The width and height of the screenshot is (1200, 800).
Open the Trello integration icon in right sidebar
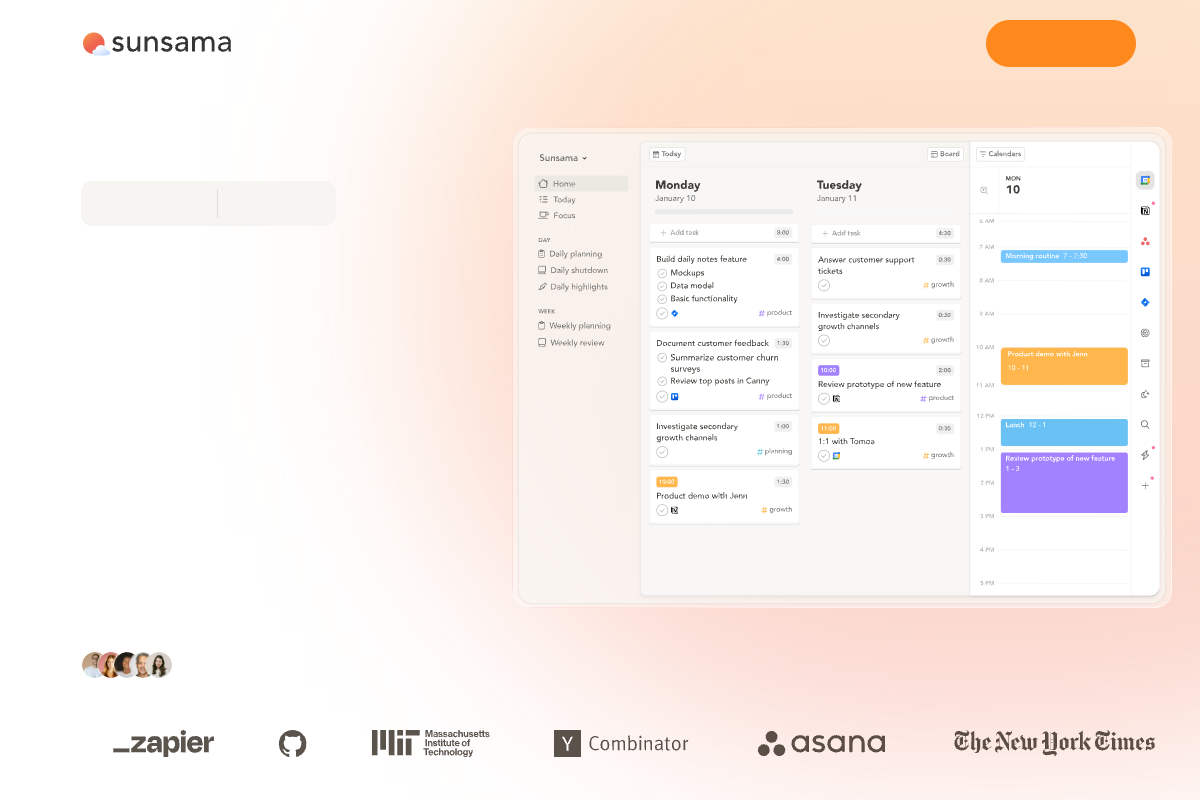(1145, 271)
